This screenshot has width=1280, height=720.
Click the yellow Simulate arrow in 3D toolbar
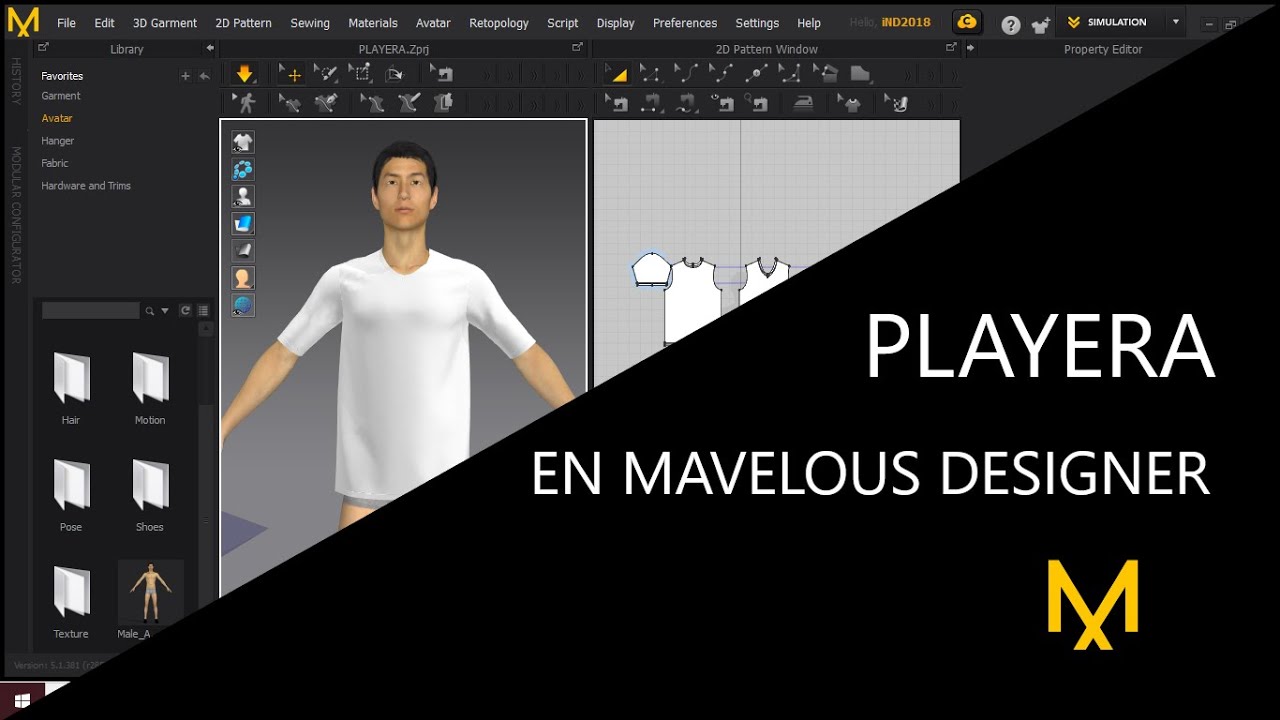244,73
